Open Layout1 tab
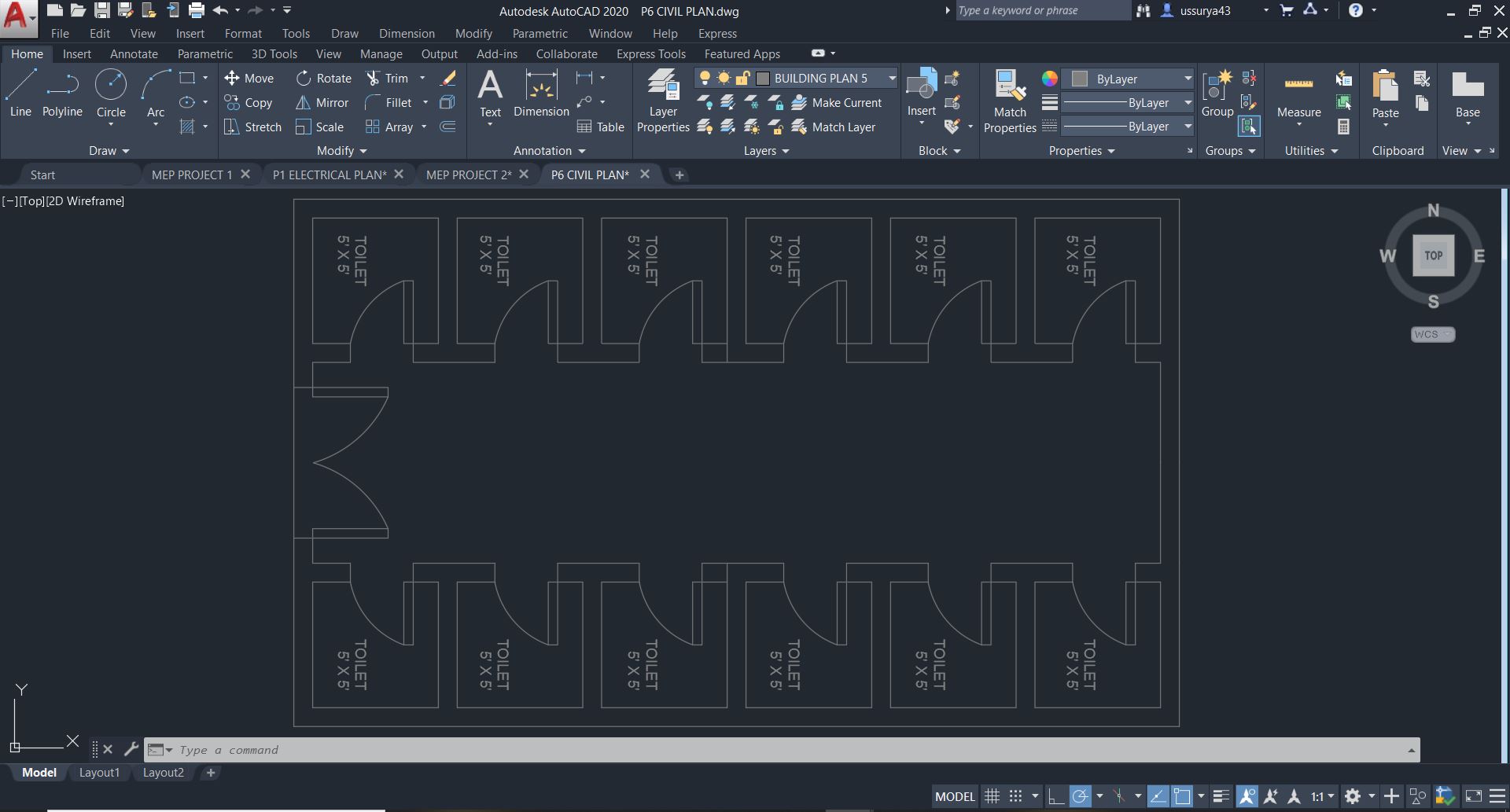Screen dimensions: 1510x812 [x=99, y=773]
